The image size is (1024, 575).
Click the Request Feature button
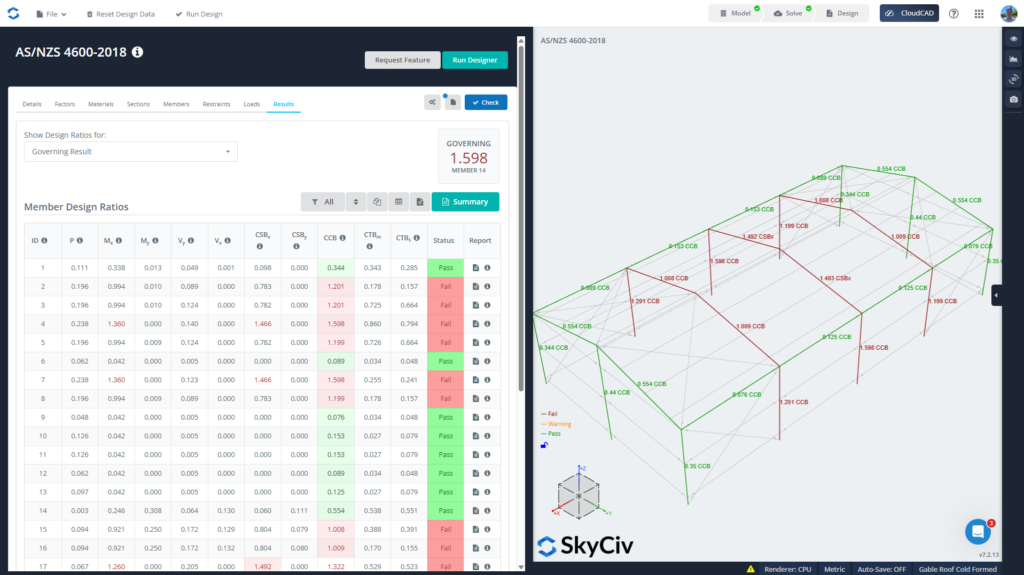(402, 60)
